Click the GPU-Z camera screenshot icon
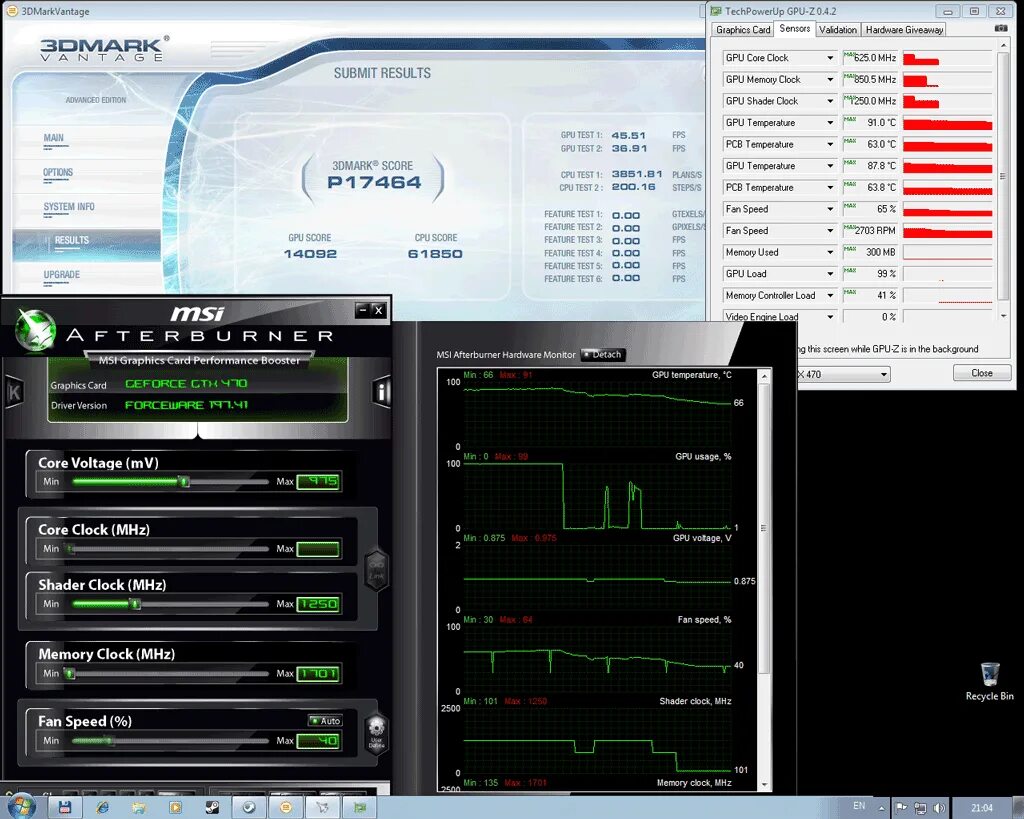The image size is (1024, 819). 1000,28
